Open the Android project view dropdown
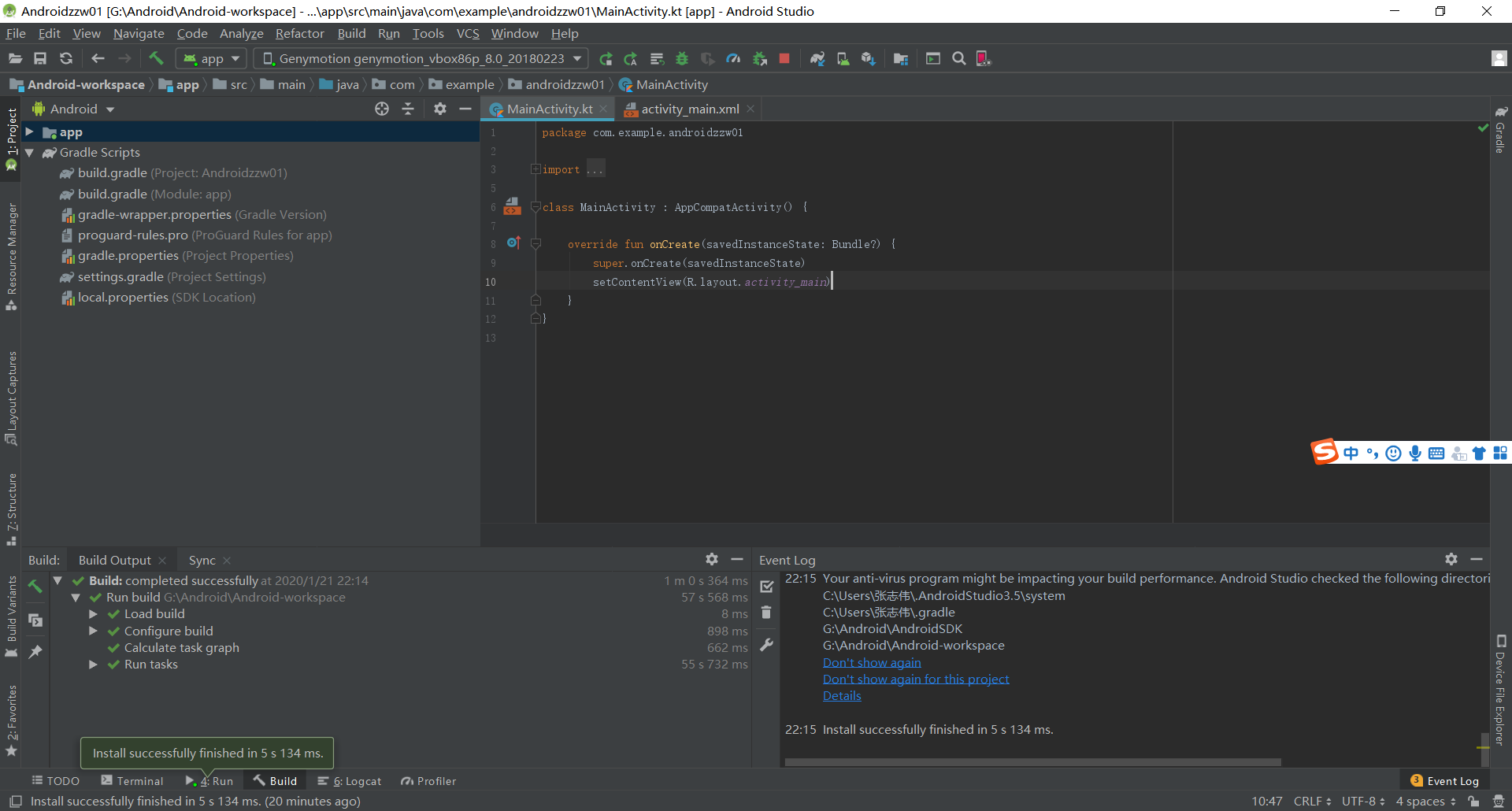1512x811 pixels. click(74, 109)
